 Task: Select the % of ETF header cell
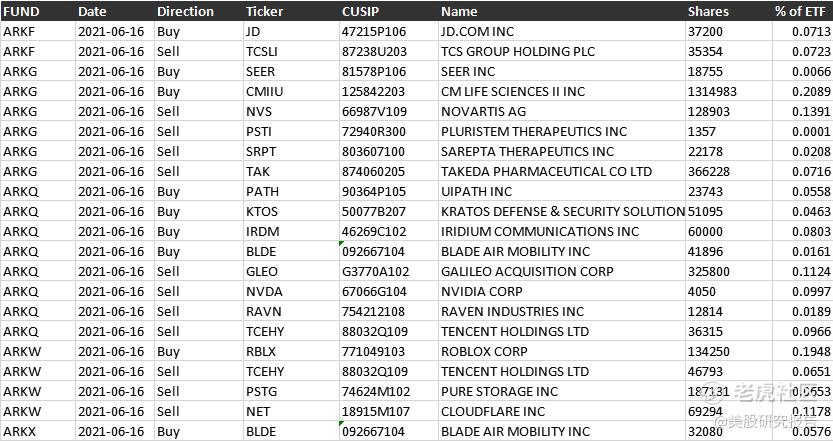click(802, 11)
